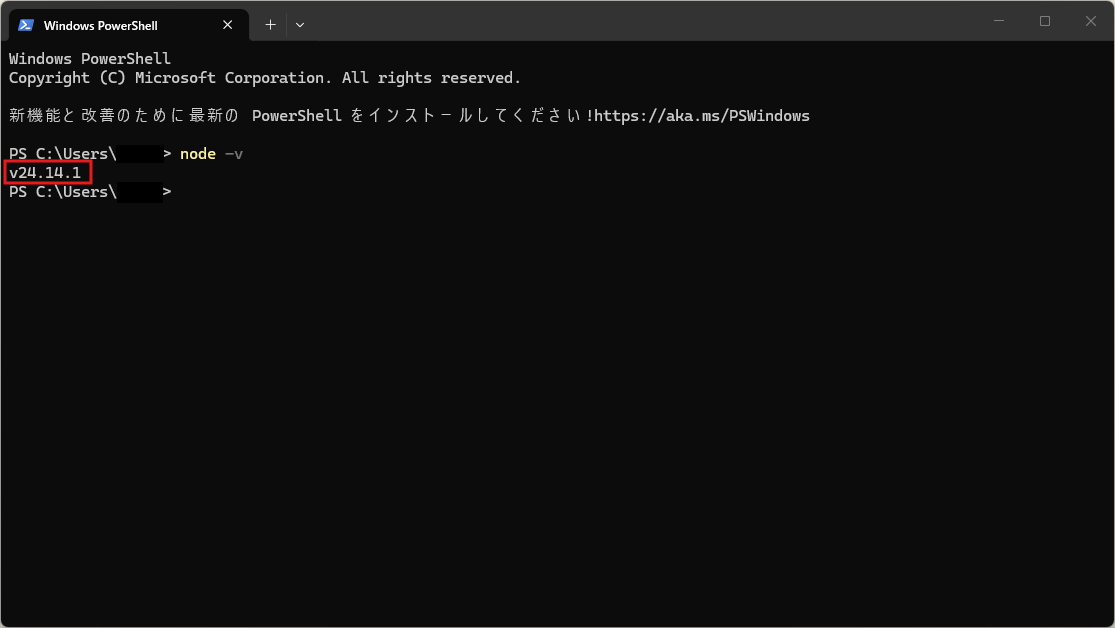Click the word PowerShell in Japanese message

[297, 116]
